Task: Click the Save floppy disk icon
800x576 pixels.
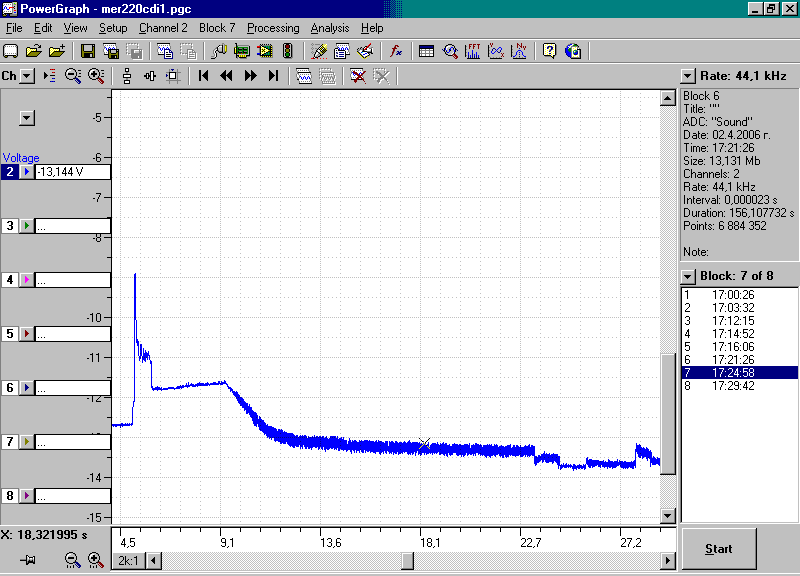Action: [88, 51]
